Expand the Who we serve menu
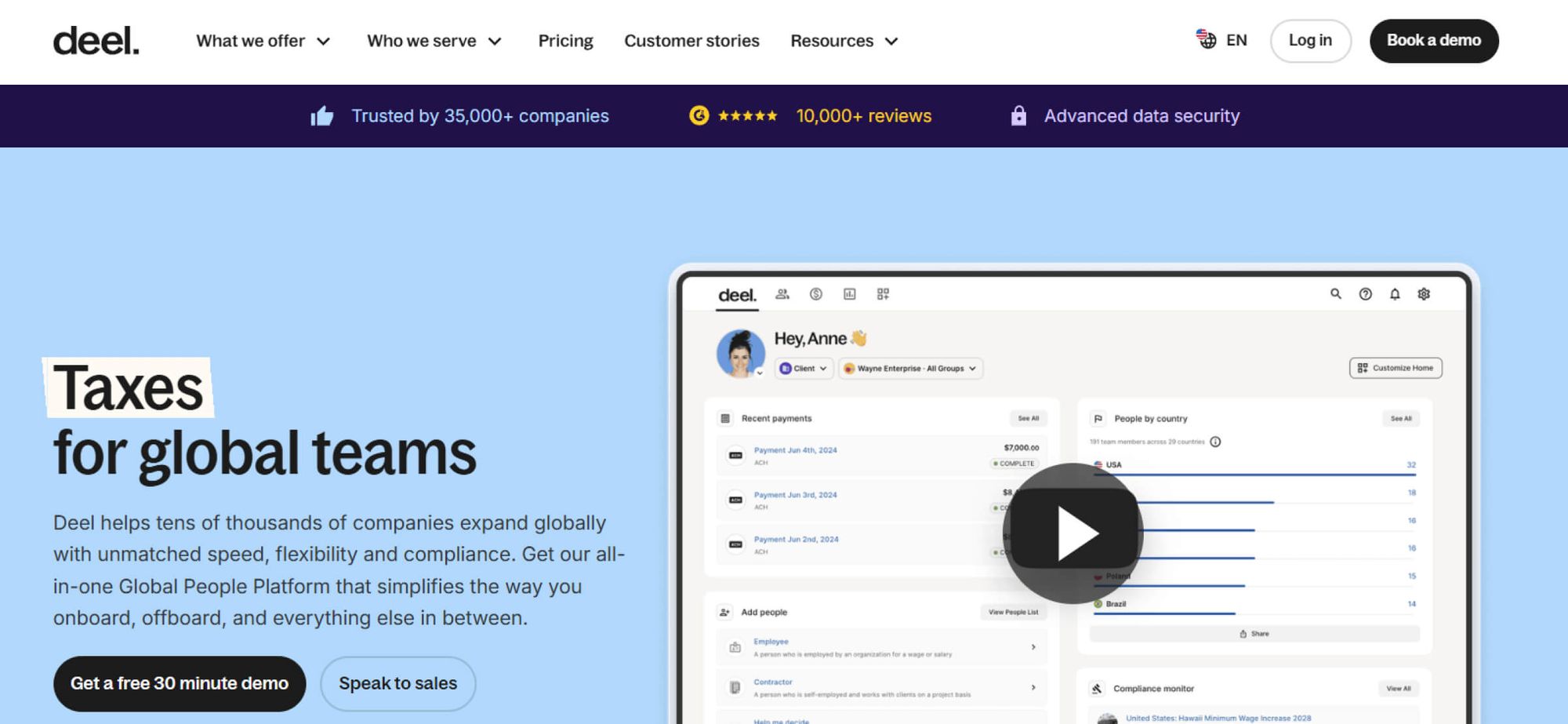This screenshot has width=1568, height=724. click(434, 41)
